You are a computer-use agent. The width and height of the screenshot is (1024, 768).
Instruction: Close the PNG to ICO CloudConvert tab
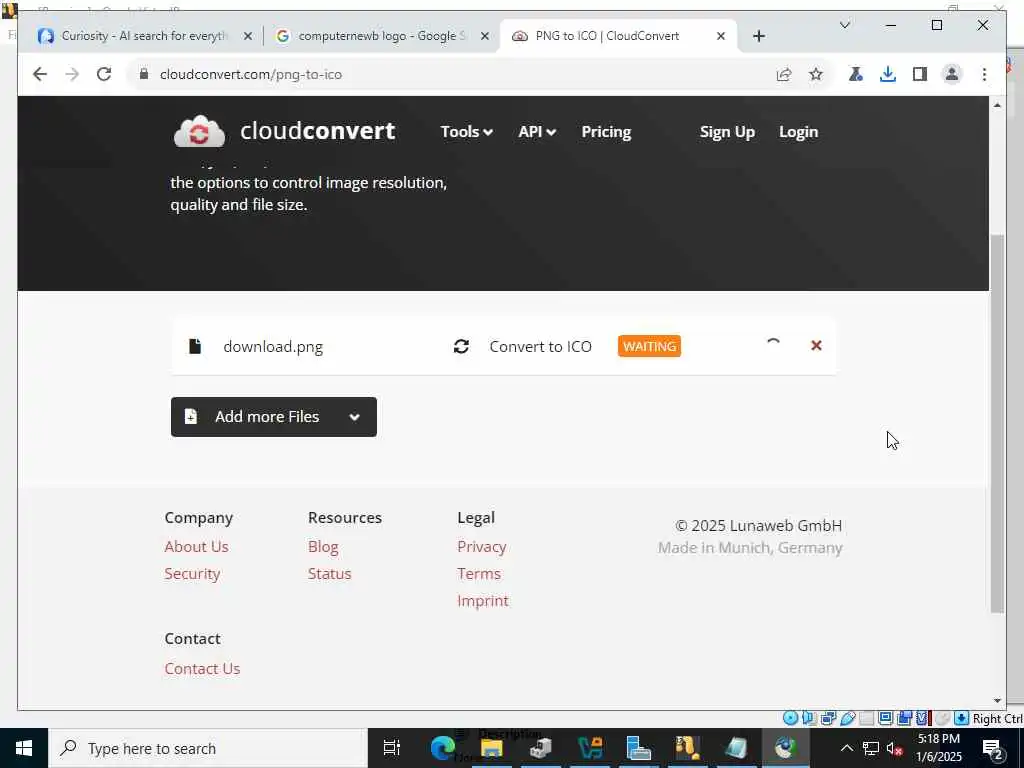tap(720, 37)
